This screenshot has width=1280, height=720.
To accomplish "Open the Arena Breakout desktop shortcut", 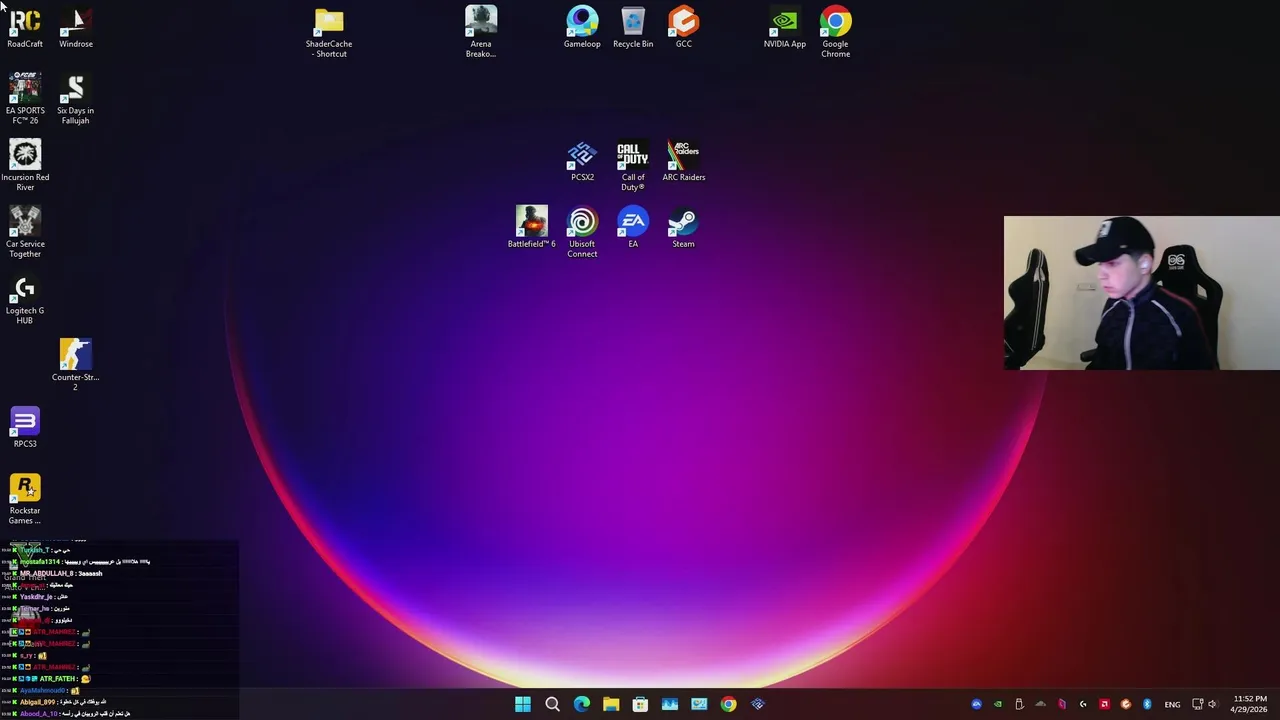I will (481, 32).
